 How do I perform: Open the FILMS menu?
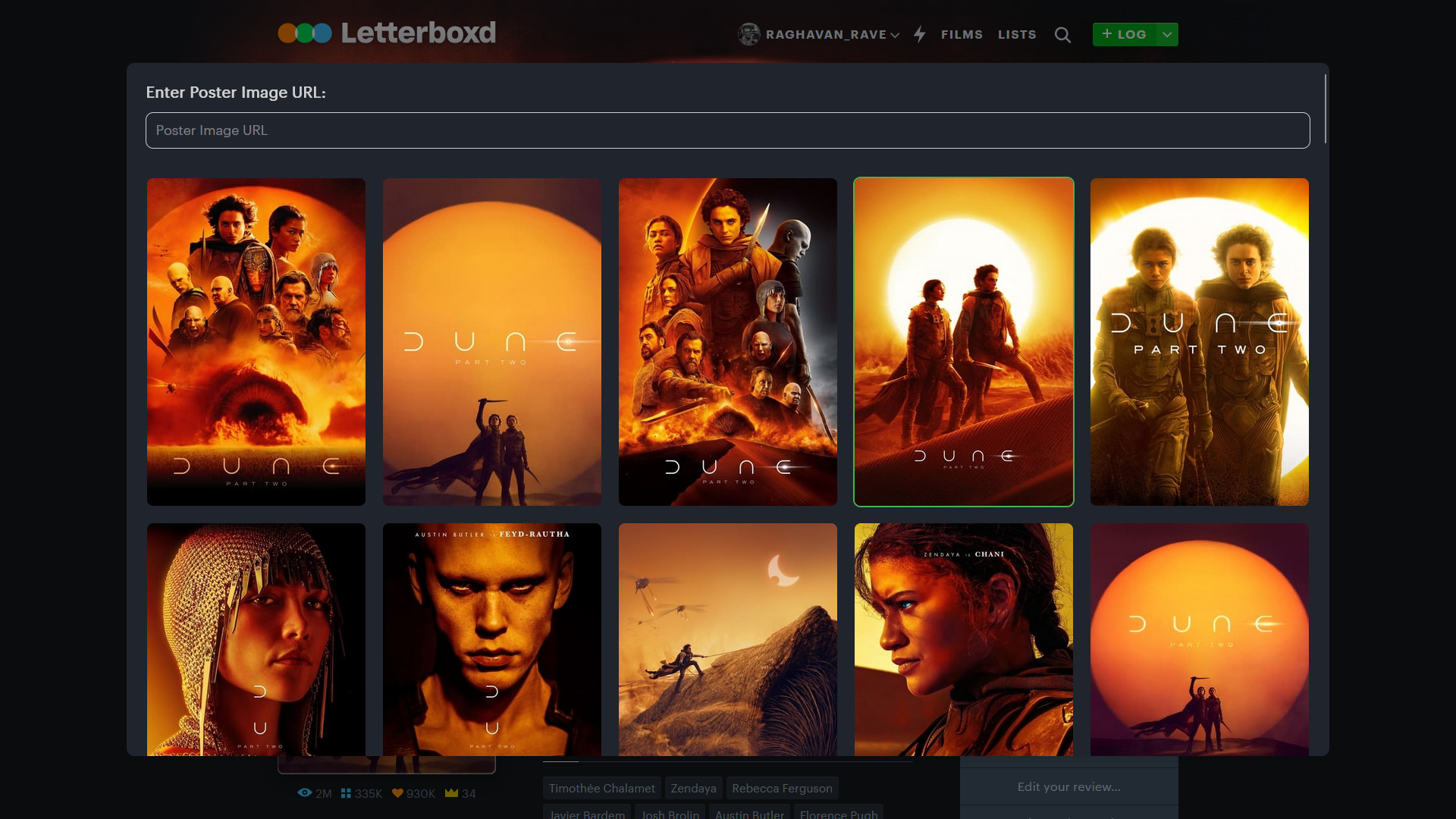962,35
